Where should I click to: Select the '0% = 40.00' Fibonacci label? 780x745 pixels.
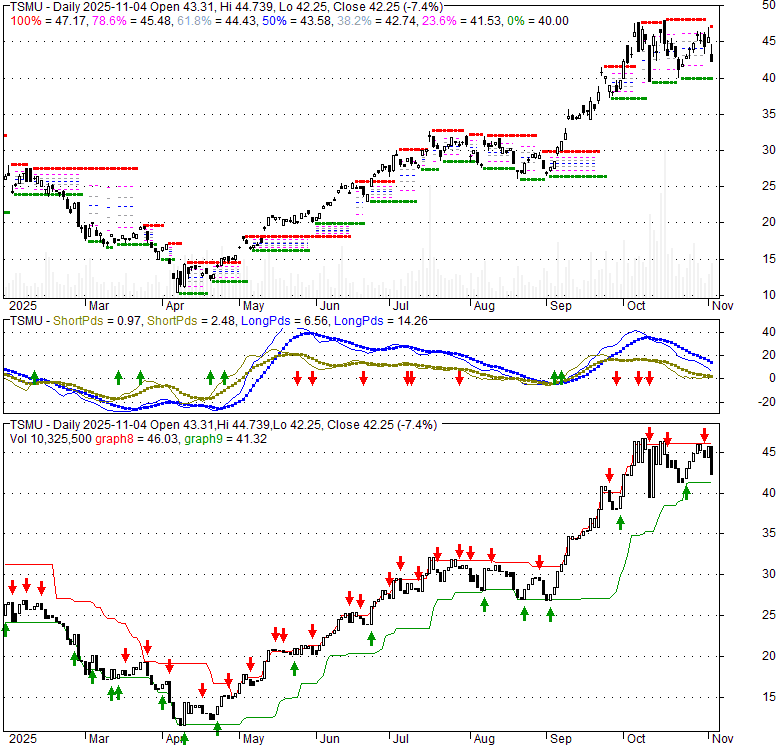point(538,21)
